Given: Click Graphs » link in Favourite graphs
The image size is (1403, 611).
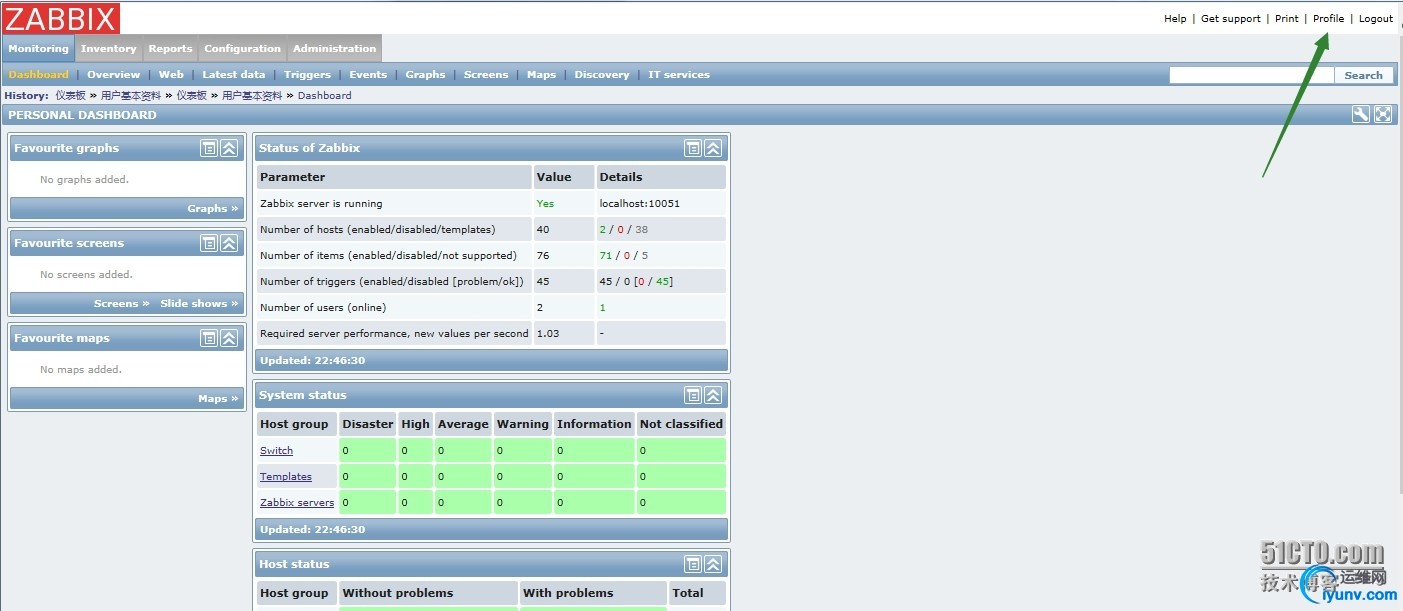Looking at the screenshot, I should [x=213, y=209].
